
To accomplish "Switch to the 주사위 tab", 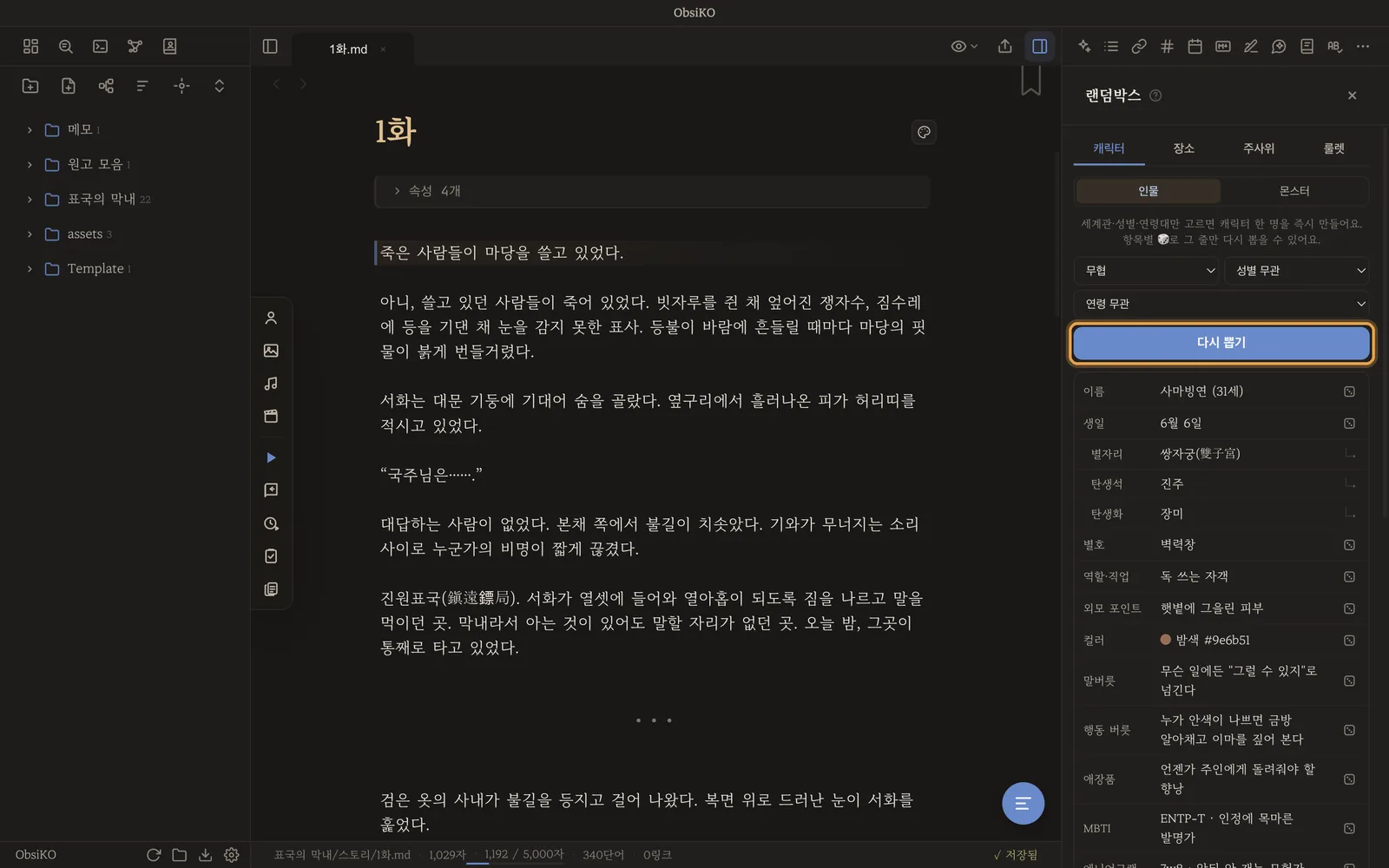I will click(x=1259, y=148).
